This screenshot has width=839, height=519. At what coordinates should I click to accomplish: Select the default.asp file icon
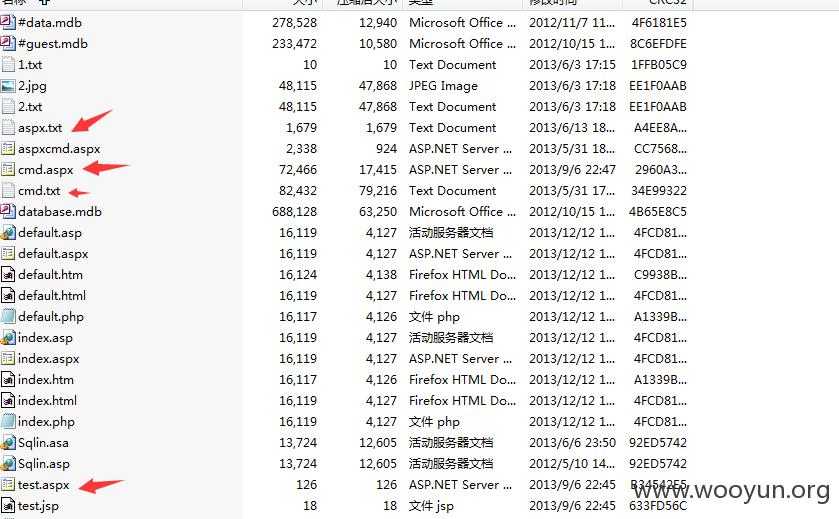(8, 233)
